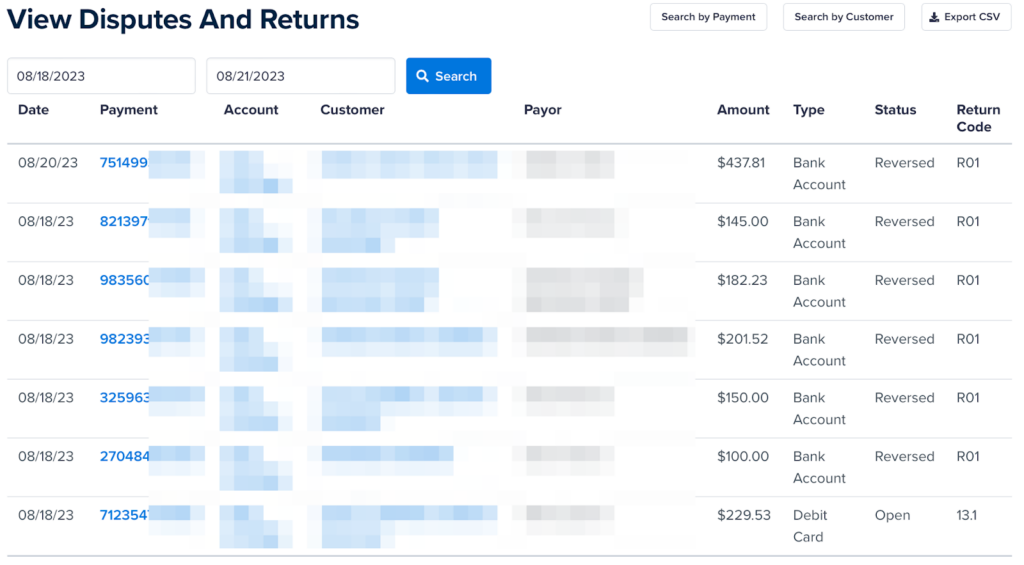The height and width of the screenshot is (565, 1024).
Task: Click the blue Search button
Action: click(x=448, y=76)
